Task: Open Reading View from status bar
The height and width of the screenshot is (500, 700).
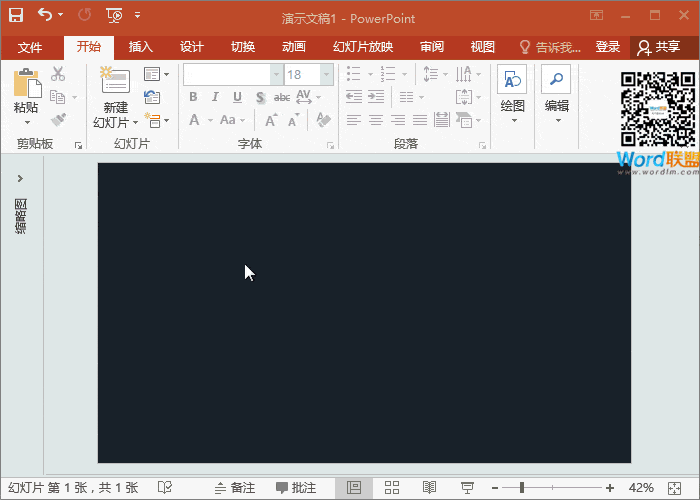Action: [429, 487]
